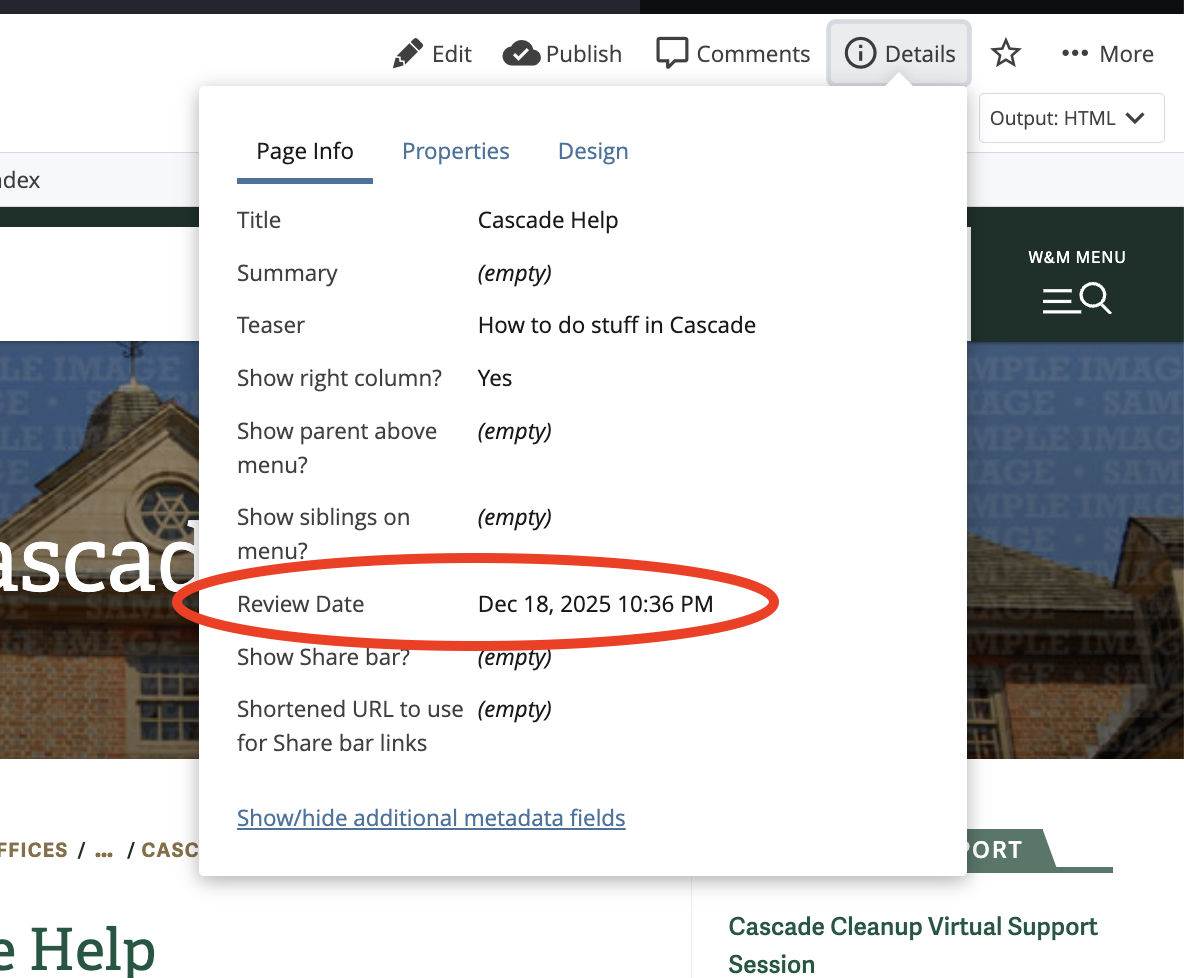1184x978 pixels.
Task: Click the chevron on the Output selector
Action: (x=1136, y=117)
